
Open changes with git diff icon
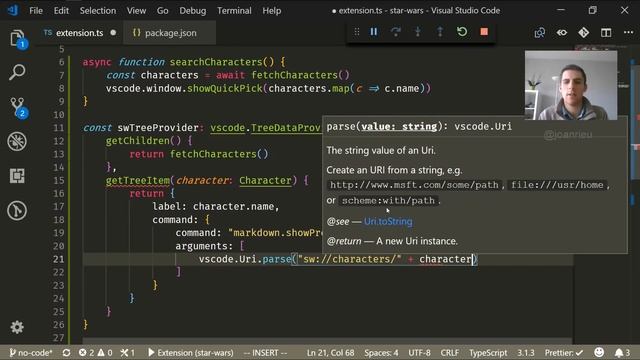pyautogui.click(x=584, y=33)
